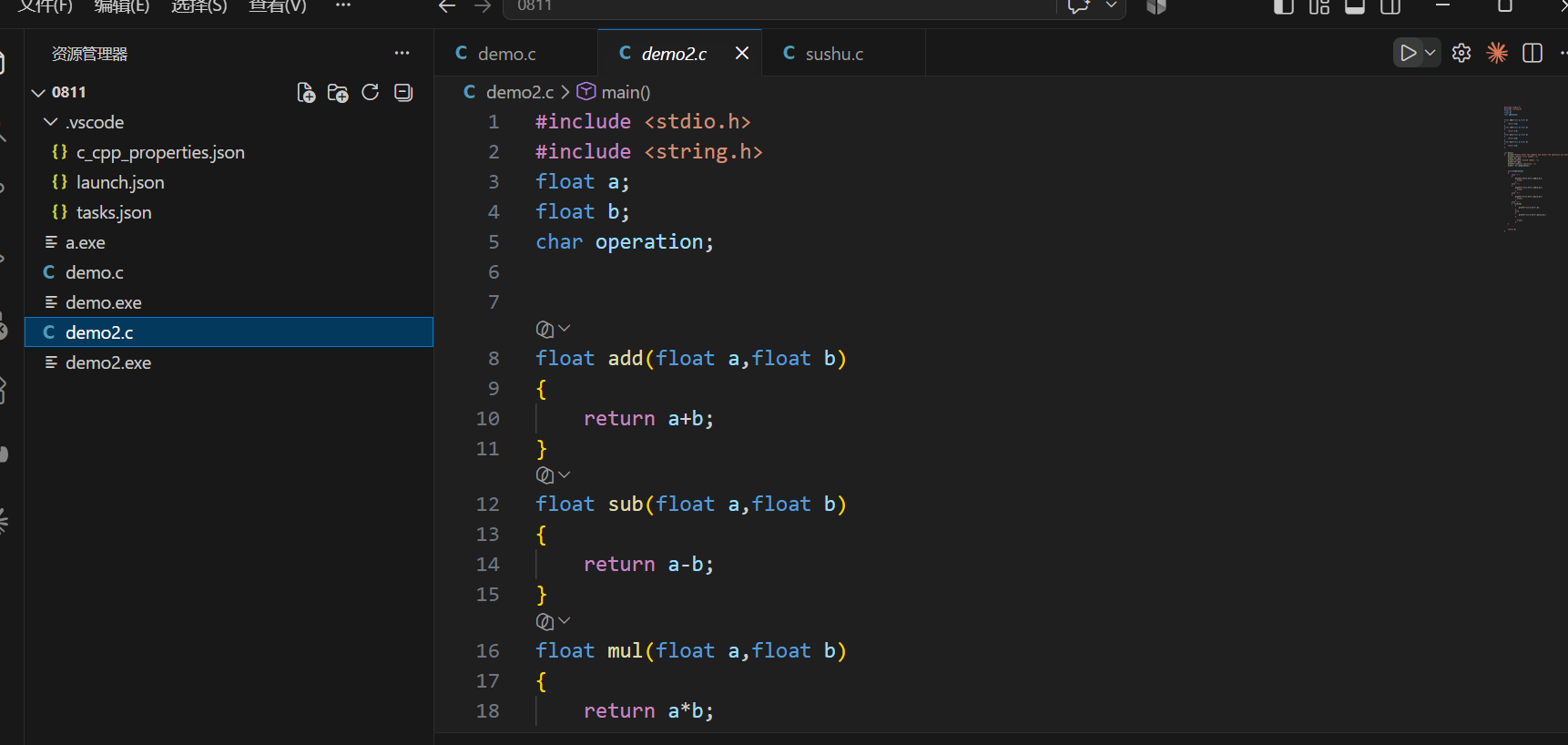The height and width of the screenshot is (745, 1568).
Task: Open tasks.json in explorer
Action: click(x=229, y=212)
